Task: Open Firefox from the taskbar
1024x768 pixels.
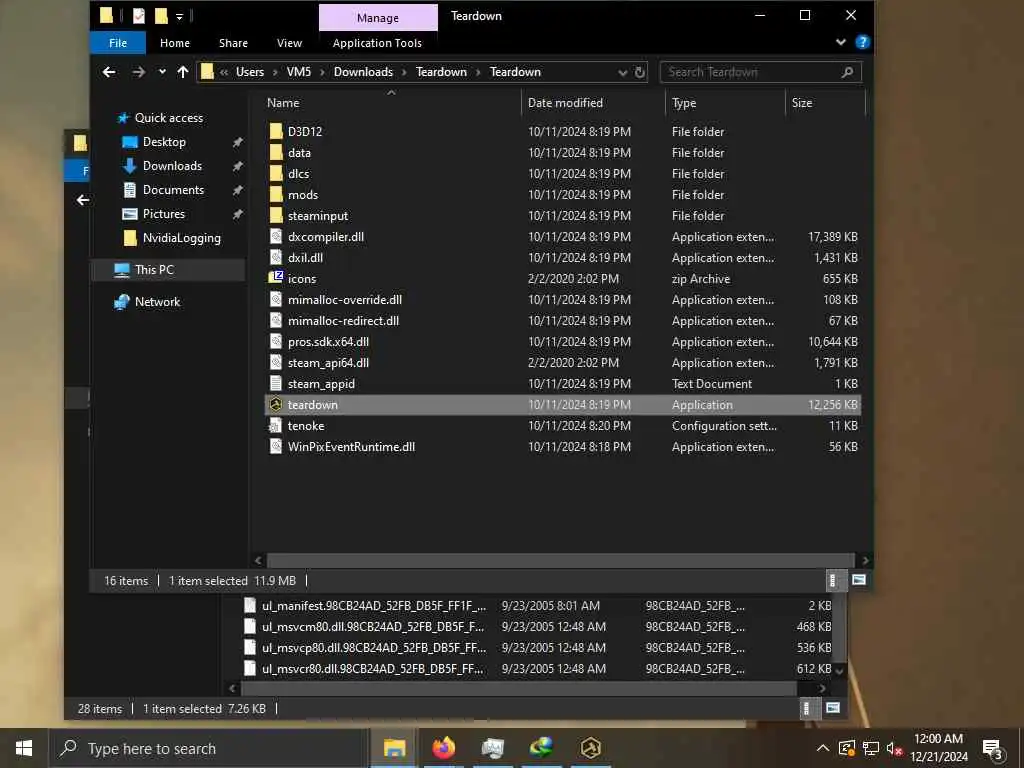Action: (x=444, y=748)
